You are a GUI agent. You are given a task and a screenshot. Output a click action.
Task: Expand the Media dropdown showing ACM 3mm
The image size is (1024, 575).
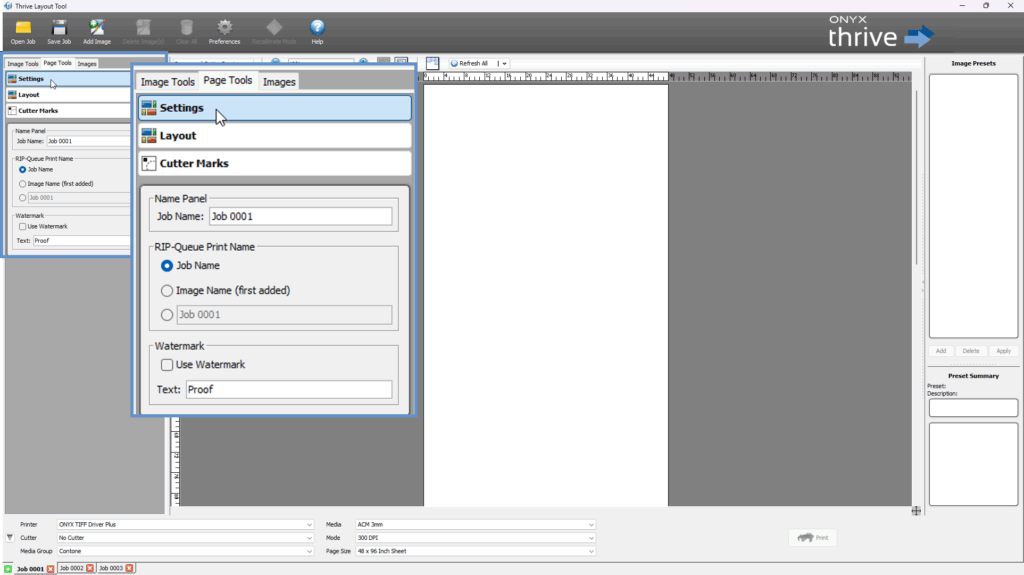pyautogui.click(x=474, y=524)
